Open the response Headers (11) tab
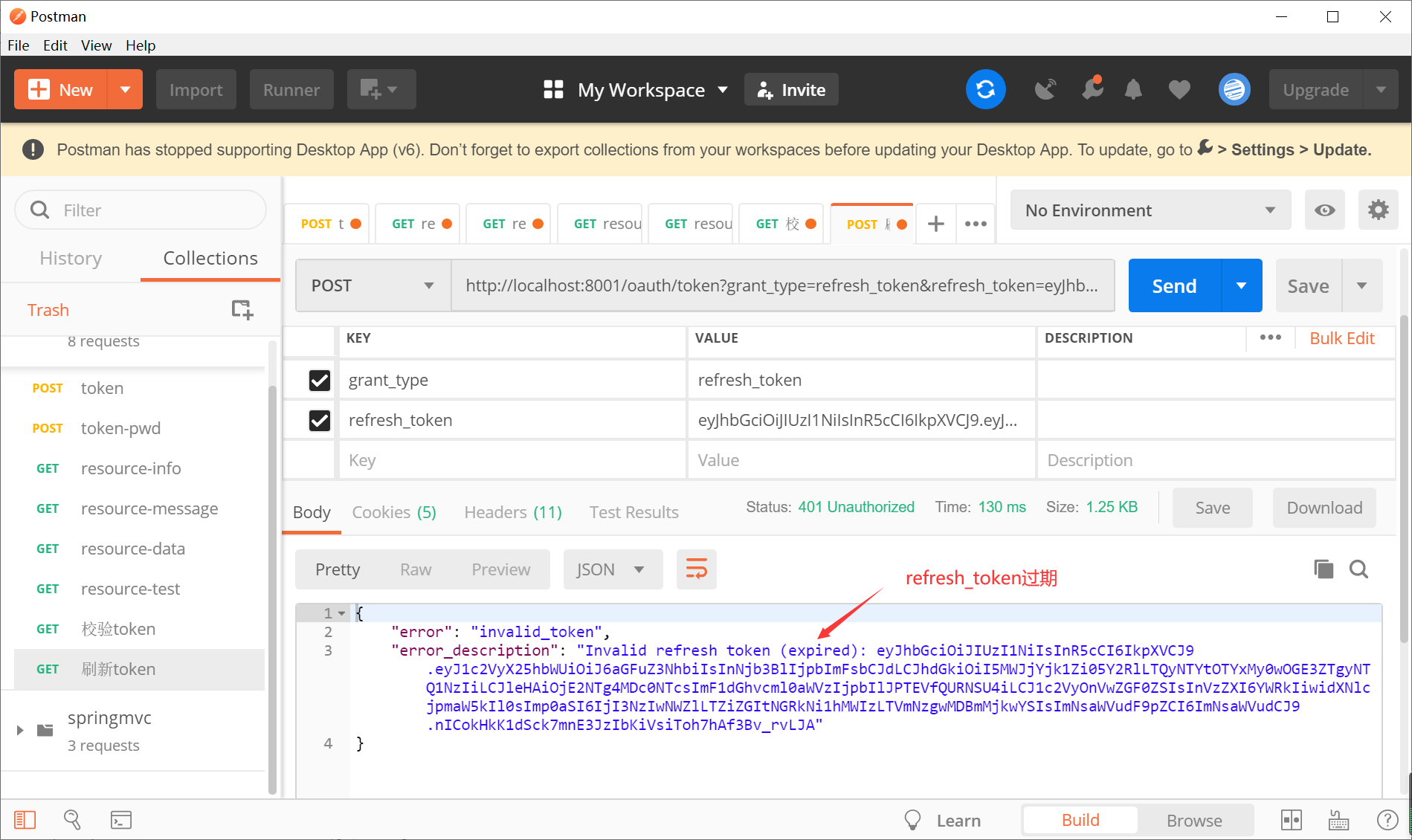This screenshot has height=840, width=1412. coord(513,512)
